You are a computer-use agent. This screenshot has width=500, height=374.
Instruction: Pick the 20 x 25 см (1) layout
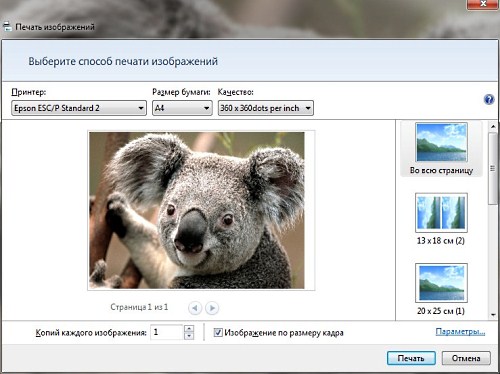(x=441, y=289)
